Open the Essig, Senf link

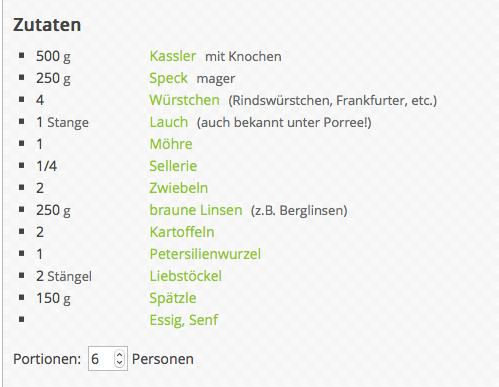pyautogui.click(x=184, y=320)
